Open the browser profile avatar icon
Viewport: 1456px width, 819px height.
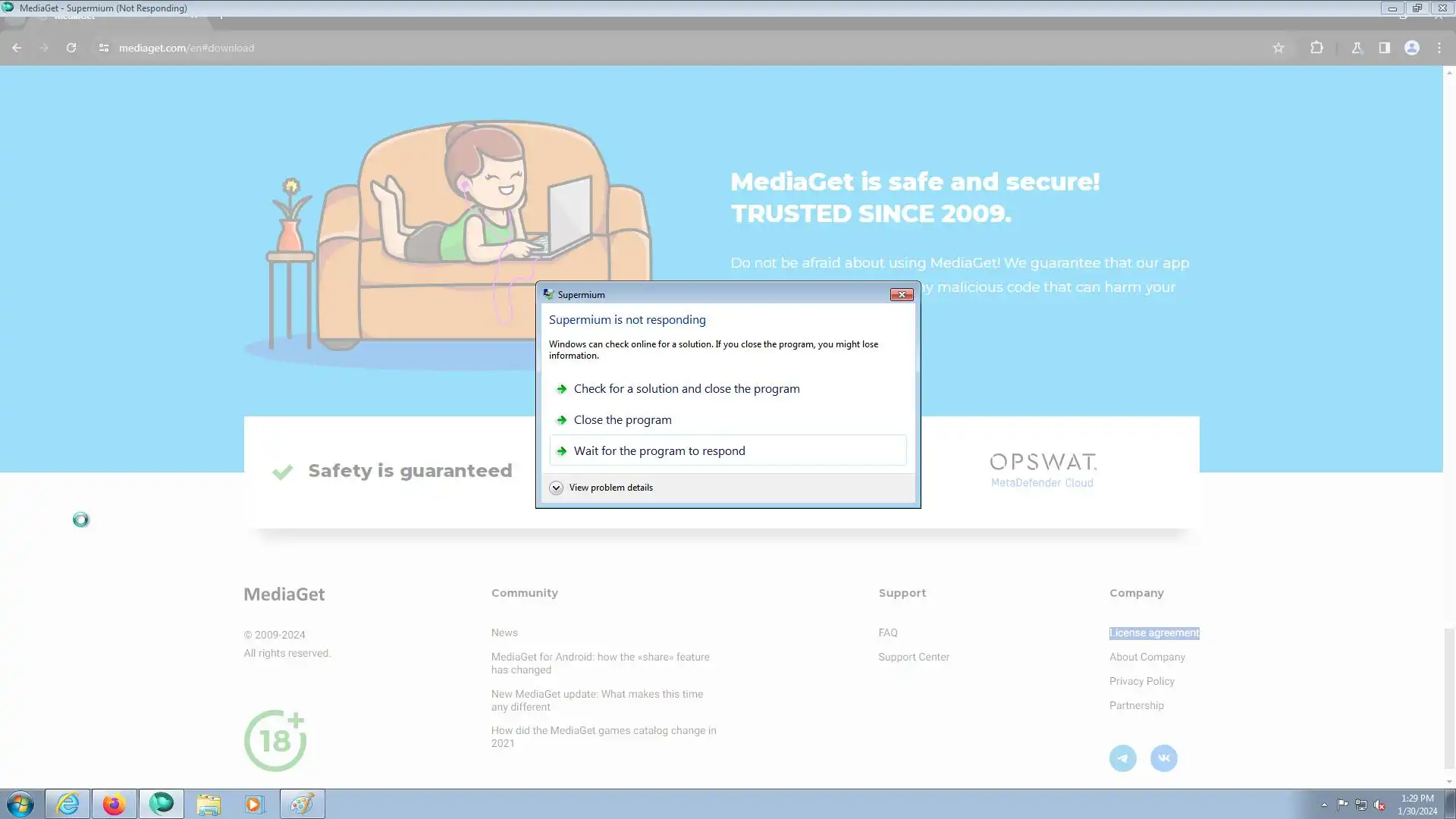click(1412, 48)
